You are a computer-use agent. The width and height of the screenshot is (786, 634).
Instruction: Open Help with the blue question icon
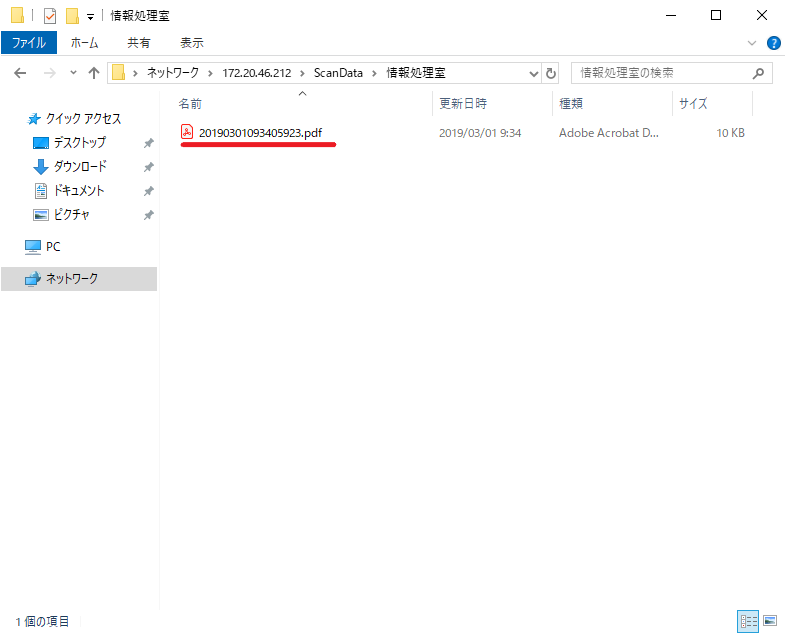(773, 43)
